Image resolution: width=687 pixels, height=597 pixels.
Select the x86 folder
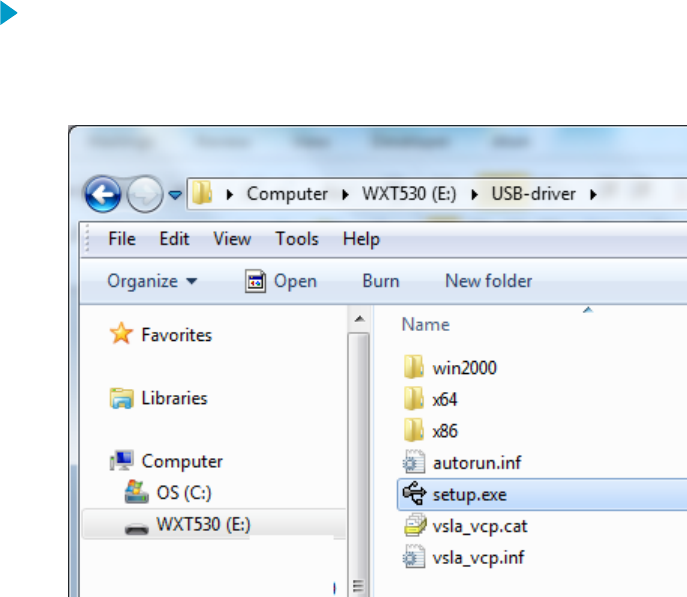tap(445, 431)
